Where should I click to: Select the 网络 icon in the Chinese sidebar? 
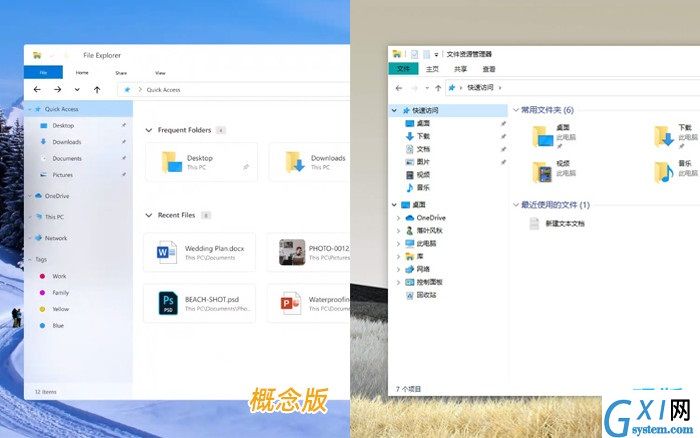pyautogui.click(x=409, y=269)
